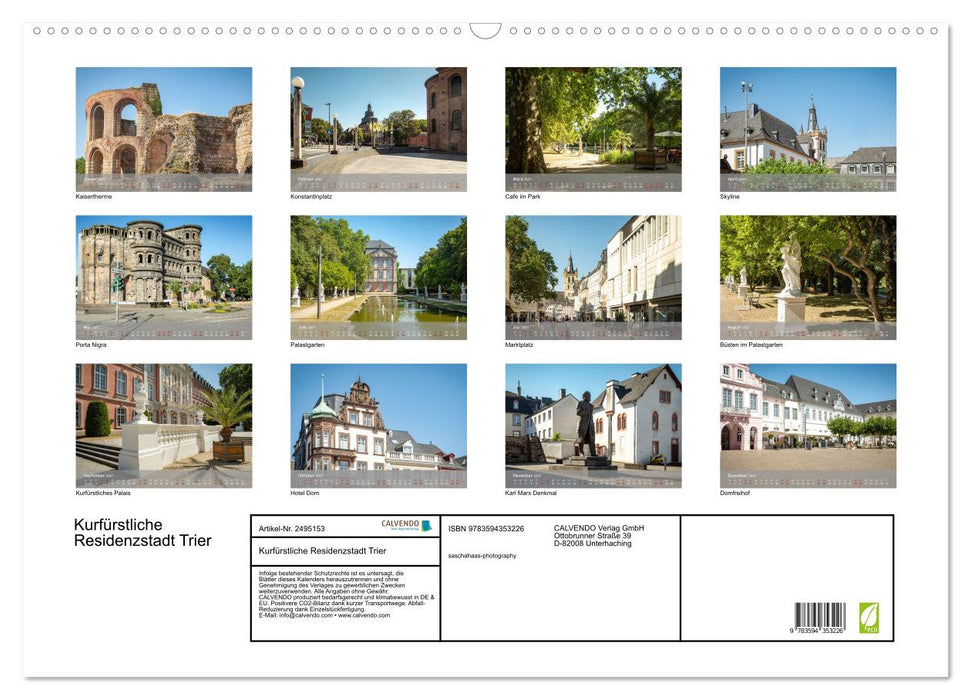971x700 pixels.
Task: Open the Konstantinplatz photo
Action: (x=378, y=129)
